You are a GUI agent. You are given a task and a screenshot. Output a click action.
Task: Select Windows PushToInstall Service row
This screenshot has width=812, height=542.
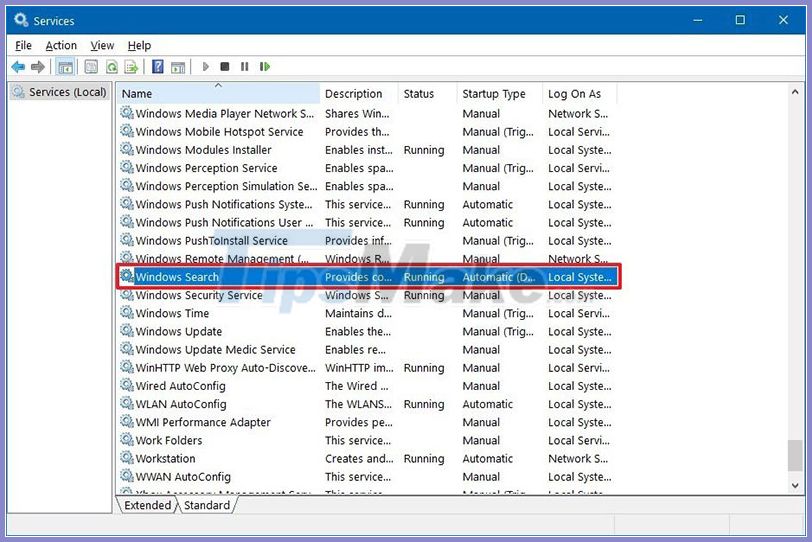367,240
